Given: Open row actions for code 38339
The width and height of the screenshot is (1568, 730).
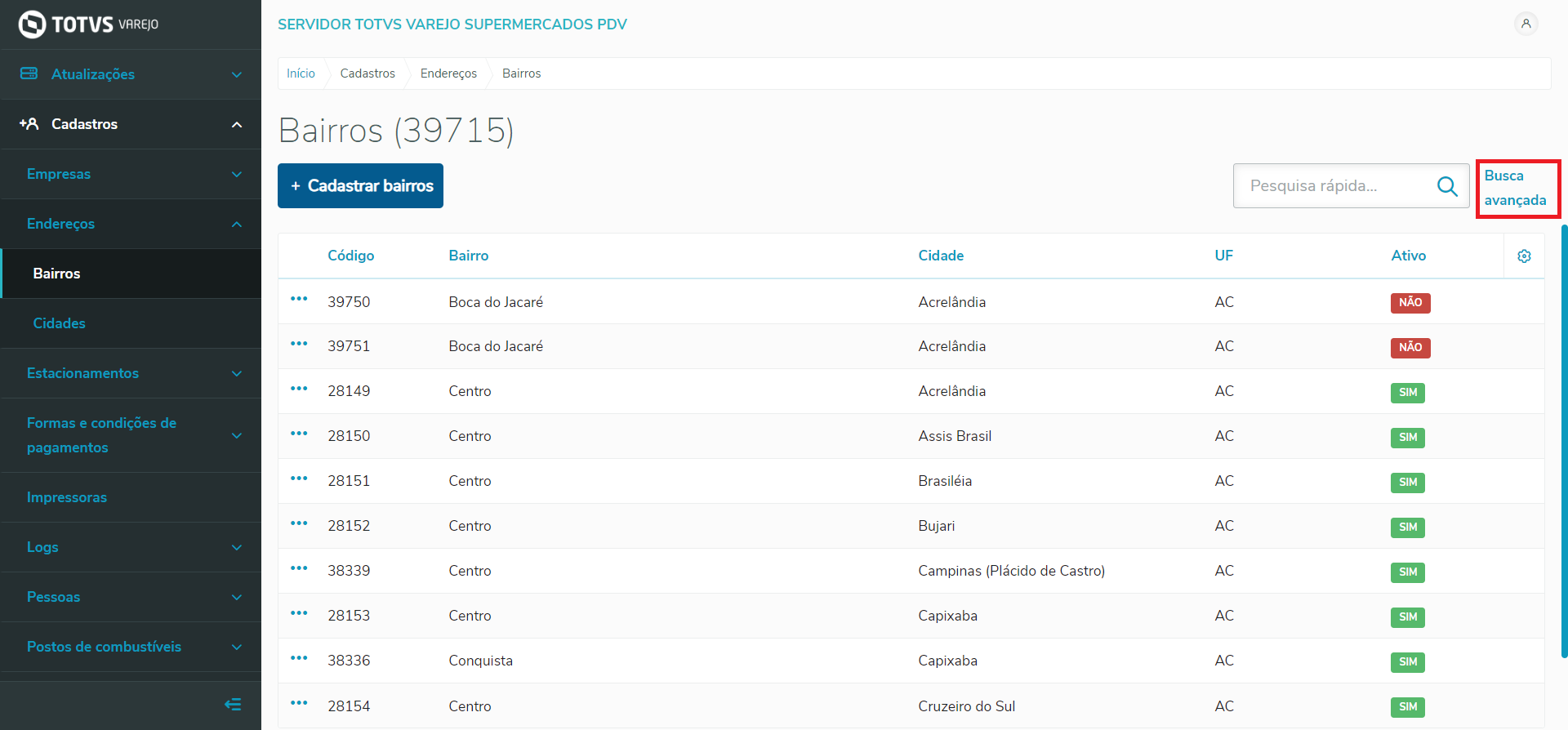Looking at the screenshot, I should 299,568.
